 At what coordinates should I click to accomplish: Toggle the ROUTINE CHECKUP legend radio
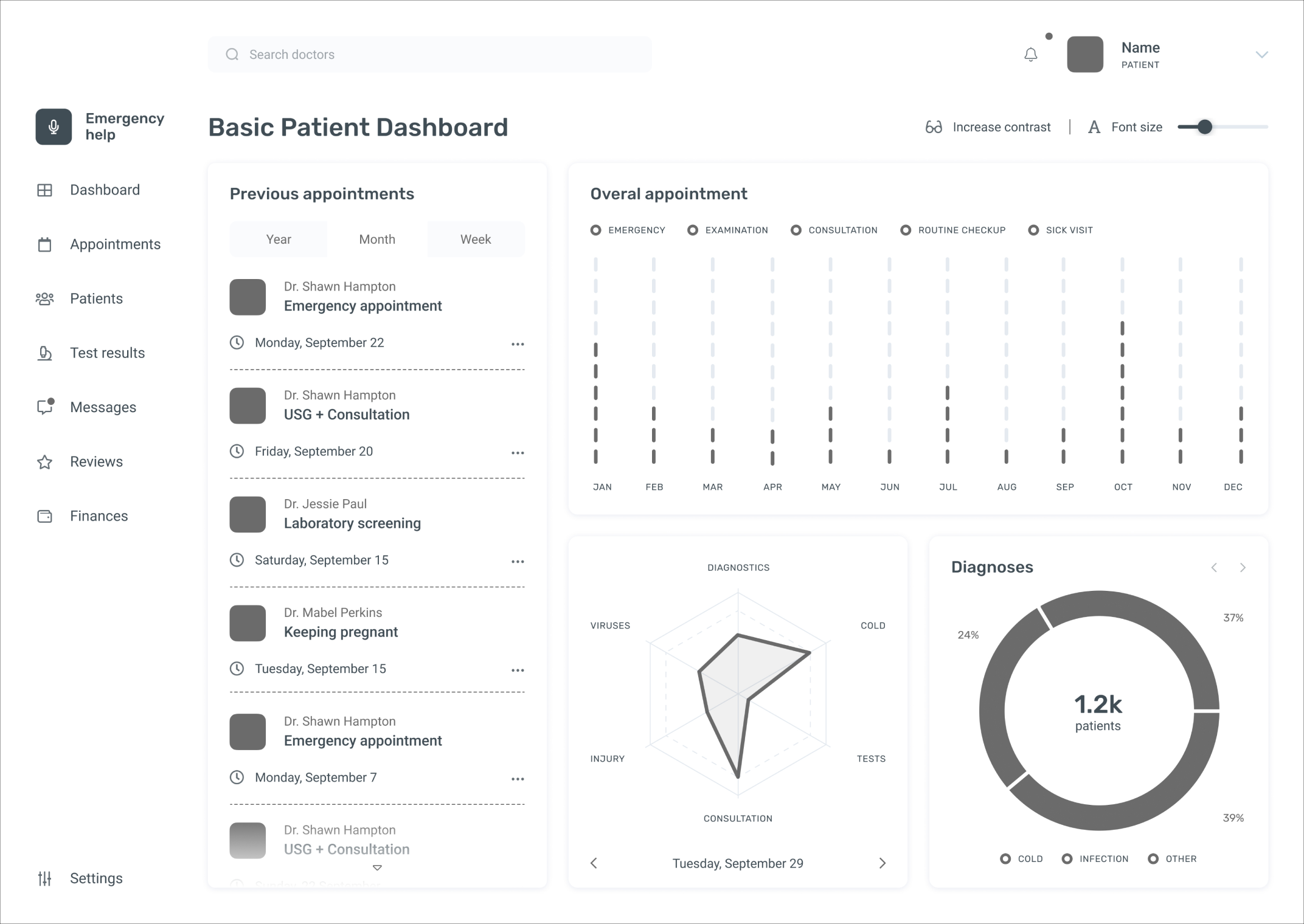906,230
